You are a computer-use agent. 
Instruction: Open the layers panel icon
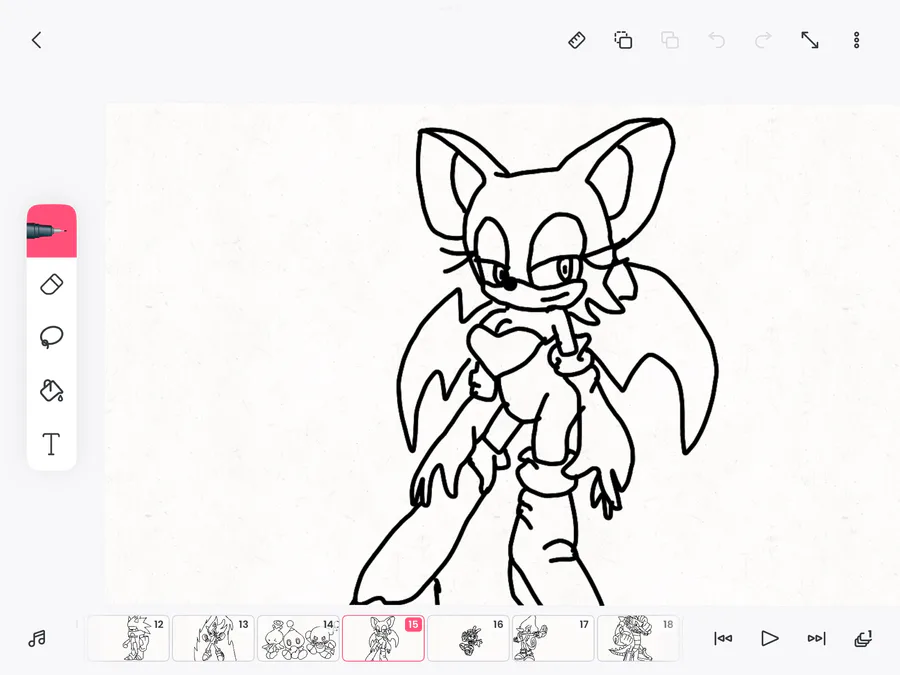(x=863, y=638)
